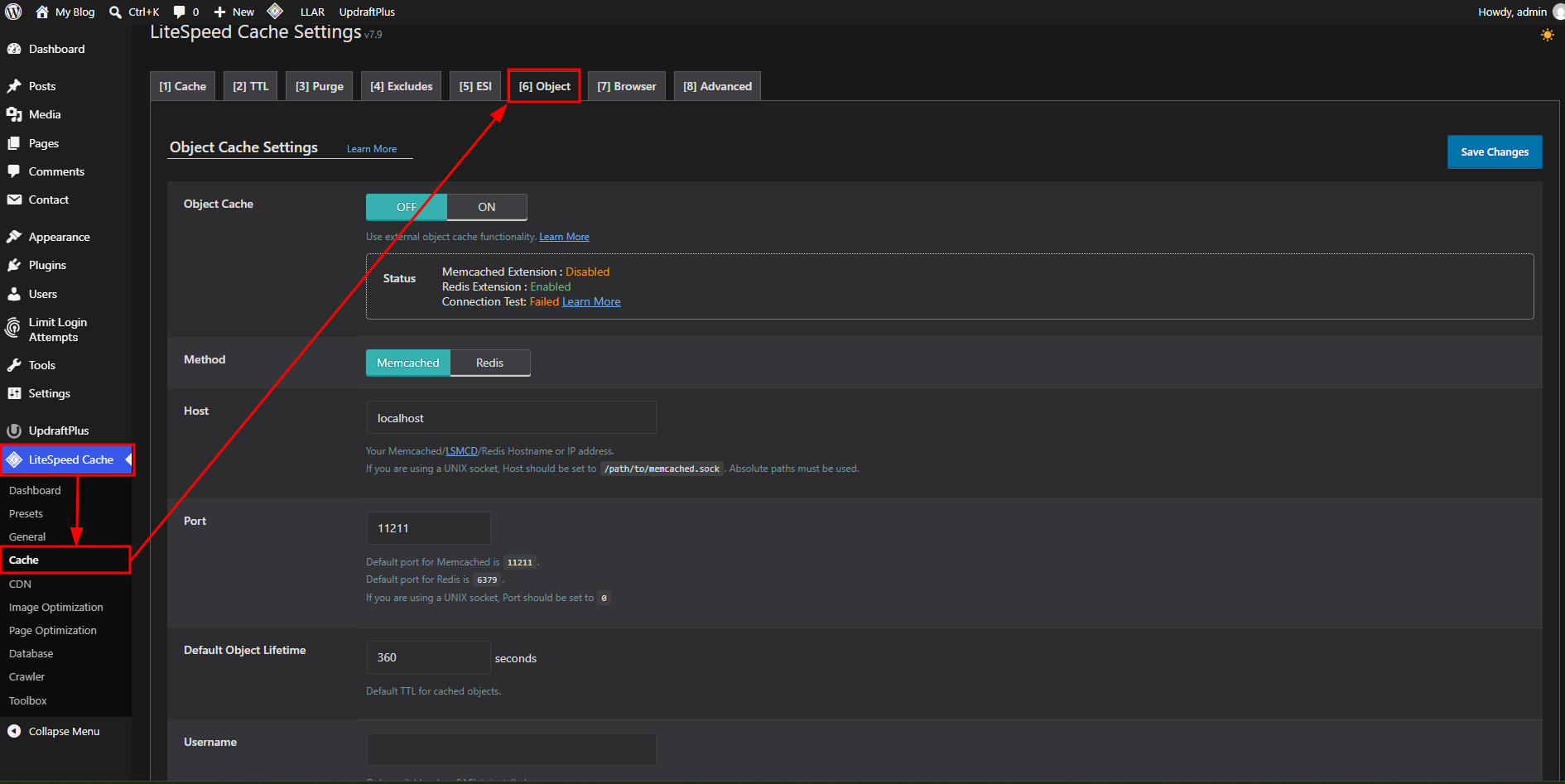
Task: Click the Plugins plug icon
Action: click(14, 265)
